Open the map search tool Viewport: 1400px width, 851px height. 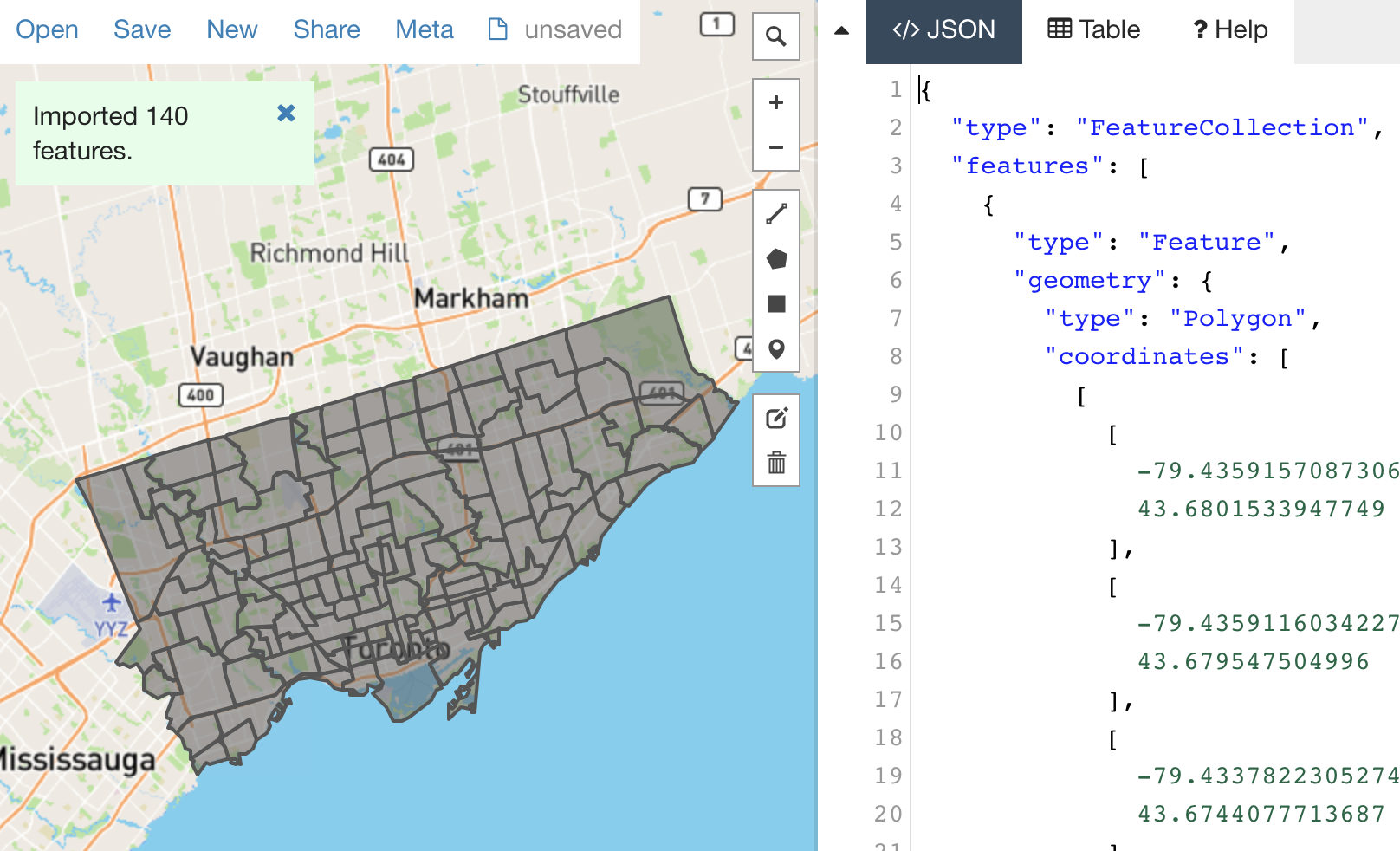776,36
